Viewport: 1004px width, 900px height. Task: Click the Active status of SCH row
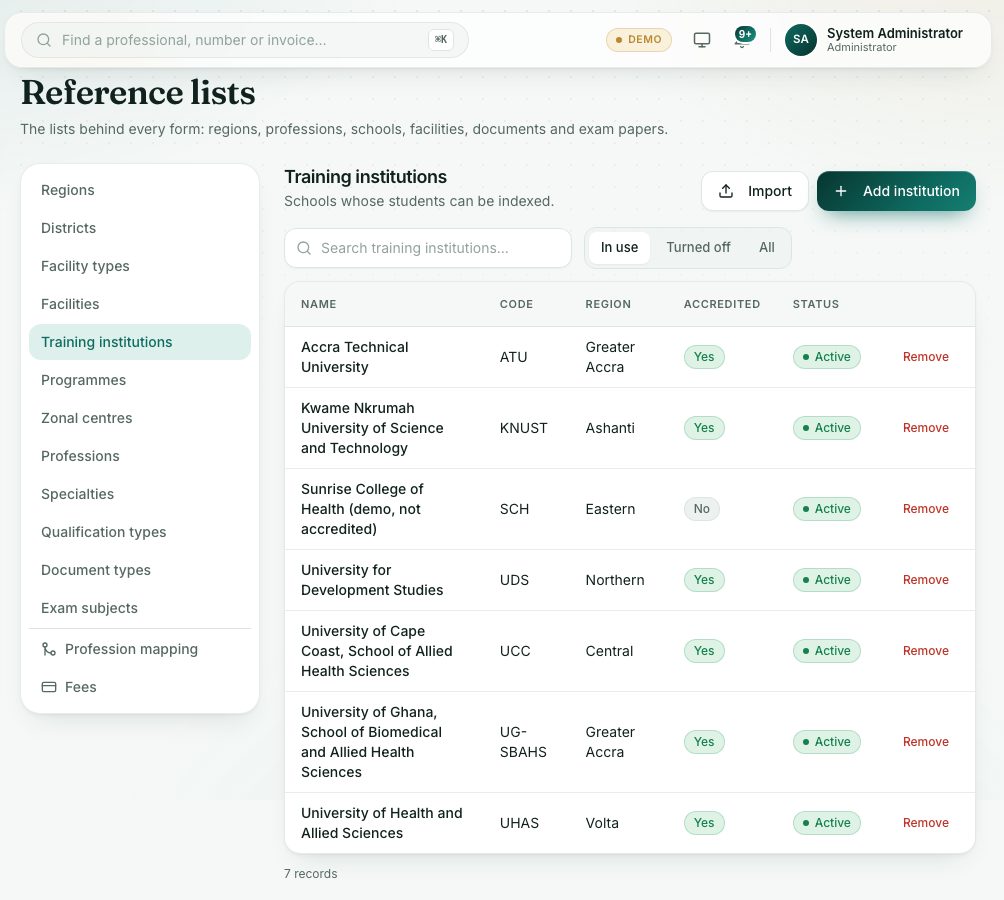826,509
